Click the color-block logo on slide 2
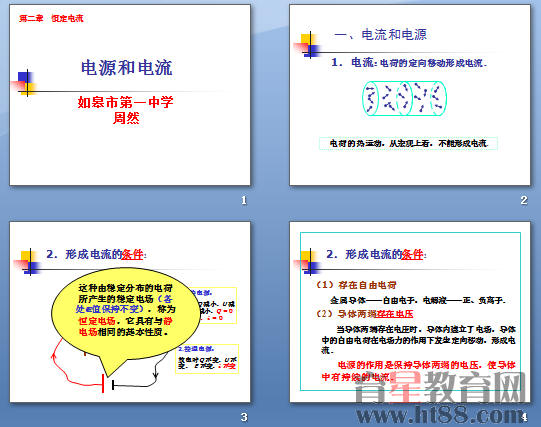The width and height of the screenshot is (541, 427). point(307,45)
